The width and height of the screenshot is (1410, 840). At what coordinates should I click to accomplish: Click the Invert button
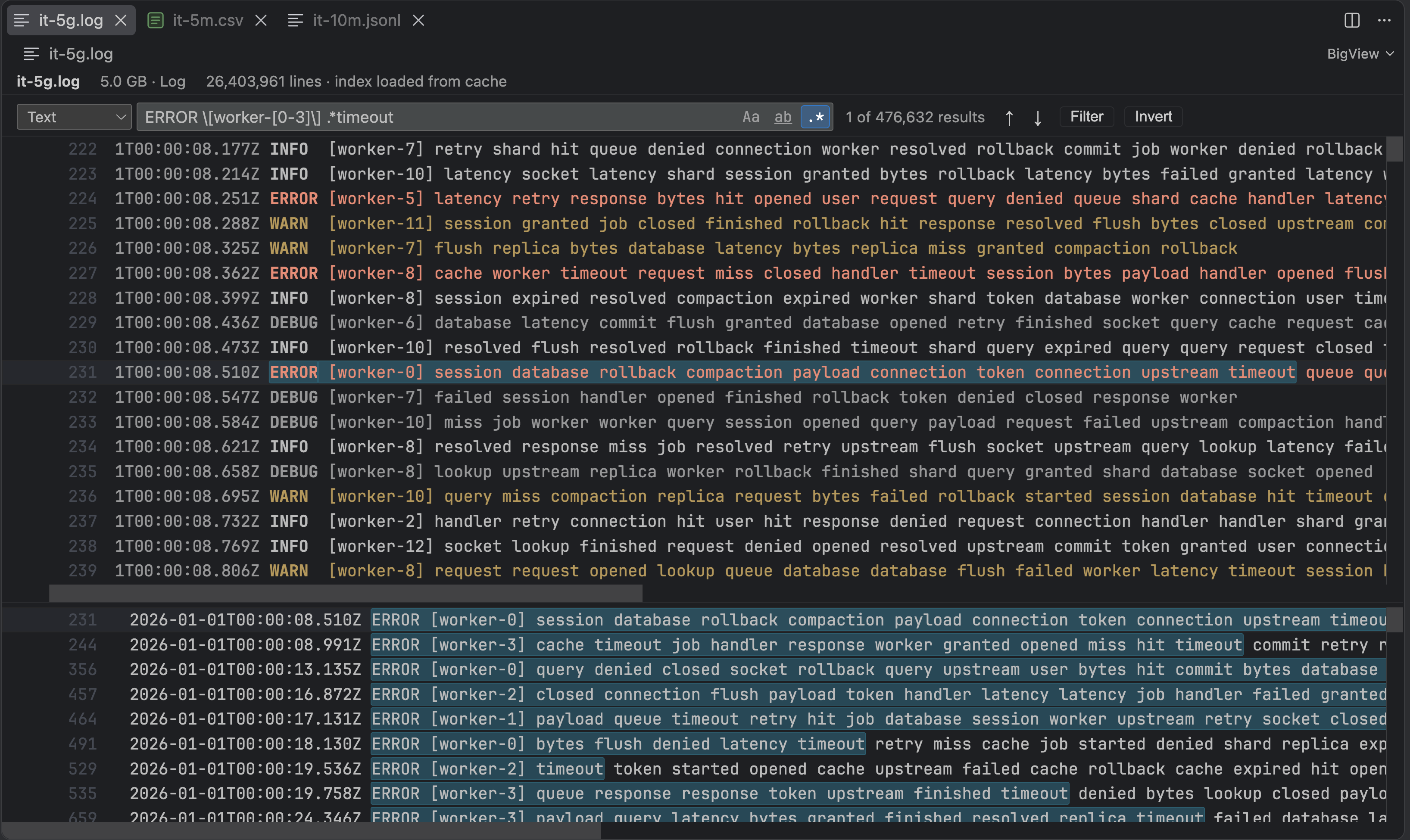click(x=1153, y=117)
